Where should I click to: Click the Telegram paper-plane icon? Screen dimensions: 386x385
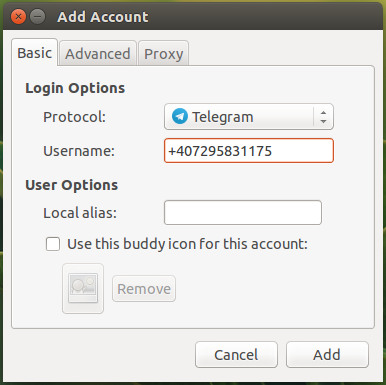[180, 116]
